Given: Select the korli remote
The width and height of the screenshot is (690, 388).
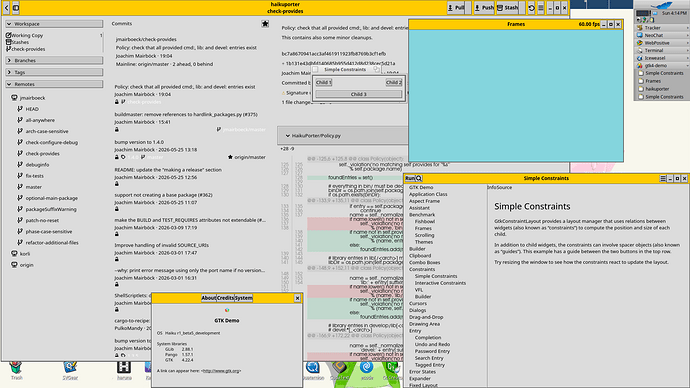Looking at the screenshot, I should coord(25,254).
